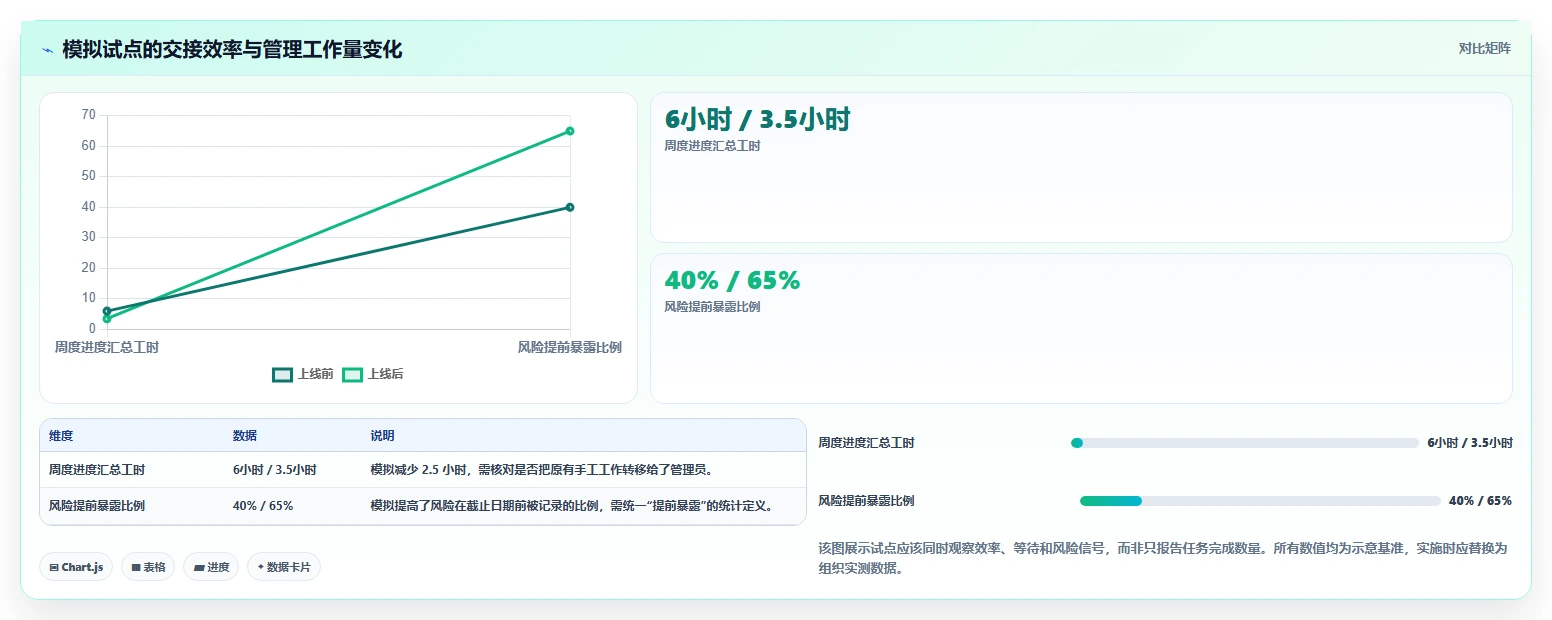The width and height of the screenshot is (1552, 620).
Task: Click the 上线前 starting point at 6
Action: click(107, 311)
